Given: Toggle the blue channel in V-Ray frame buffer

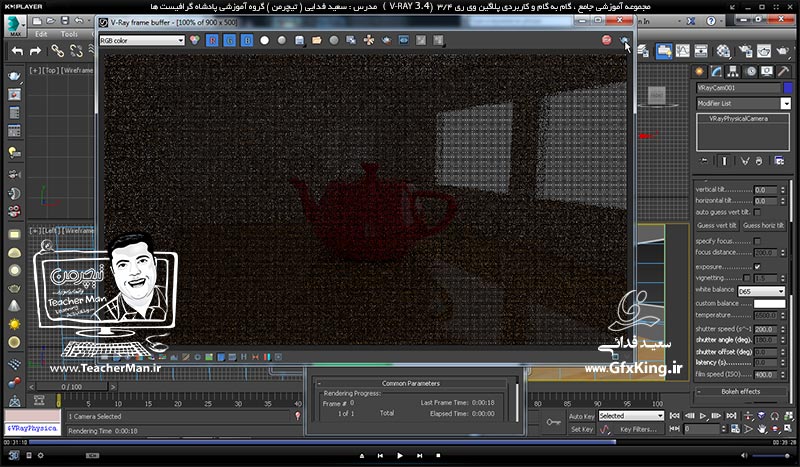Looking at the screenshot, I should point(246,40).
